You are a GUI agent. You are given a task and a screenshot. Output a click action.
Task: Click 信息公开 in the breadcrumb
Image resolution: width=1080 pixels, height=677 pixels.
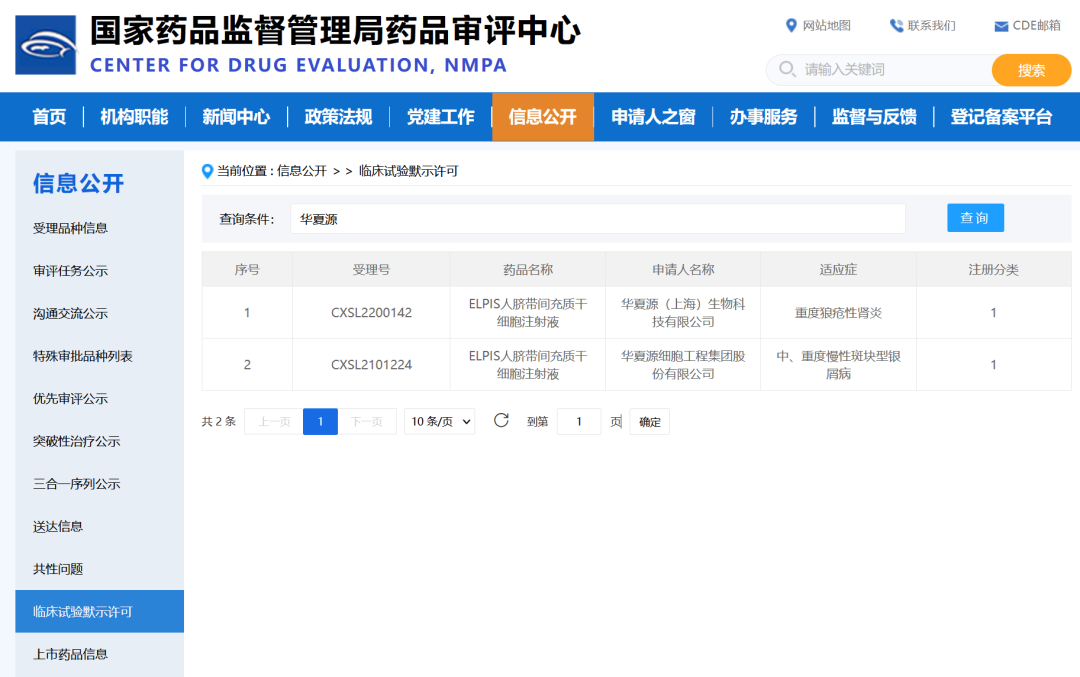[302, 171]
